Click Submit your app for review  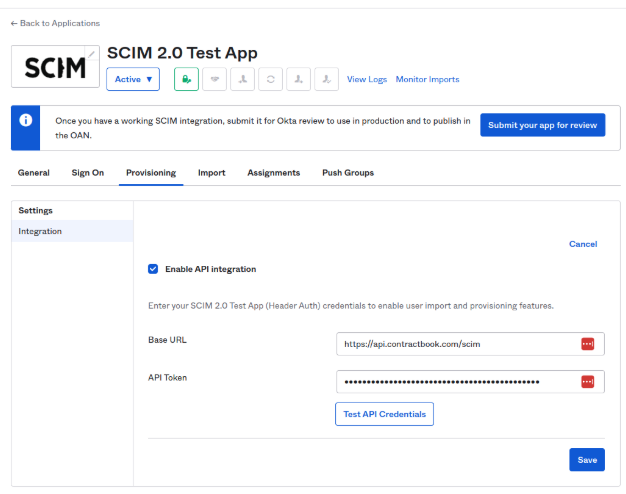(x=543, y=125)
